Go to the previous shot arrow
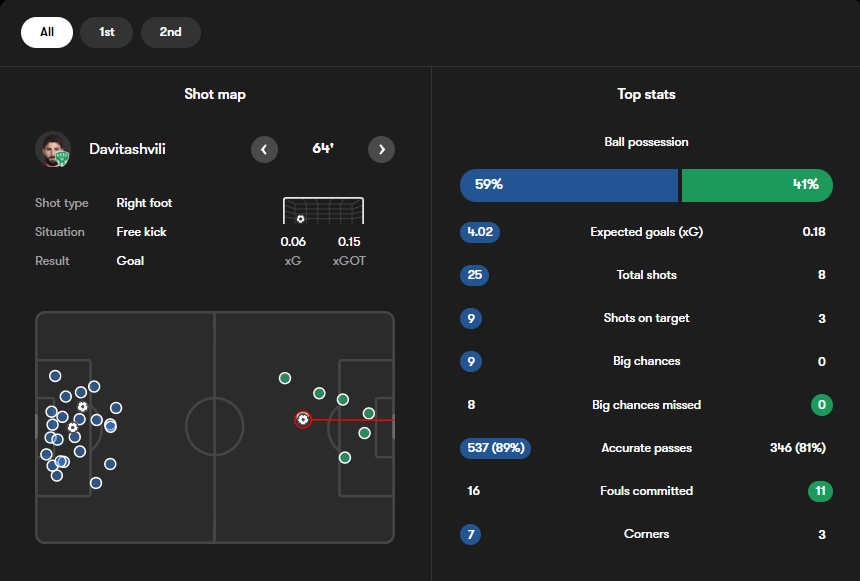The width and height of the screenshot is (860, 581). 264,150
